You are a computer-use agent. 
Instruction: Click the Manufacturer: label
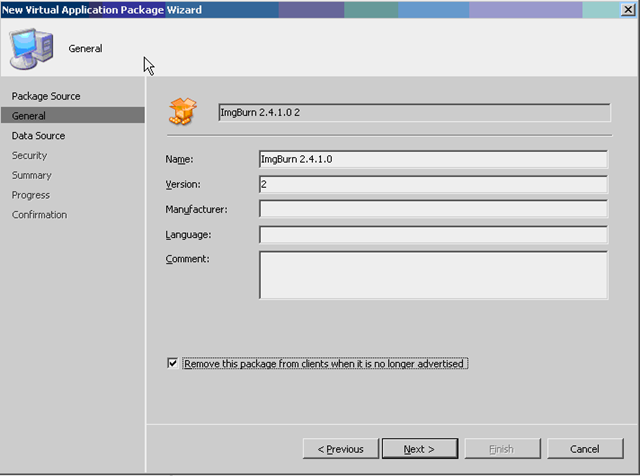(x=196, y=209)
